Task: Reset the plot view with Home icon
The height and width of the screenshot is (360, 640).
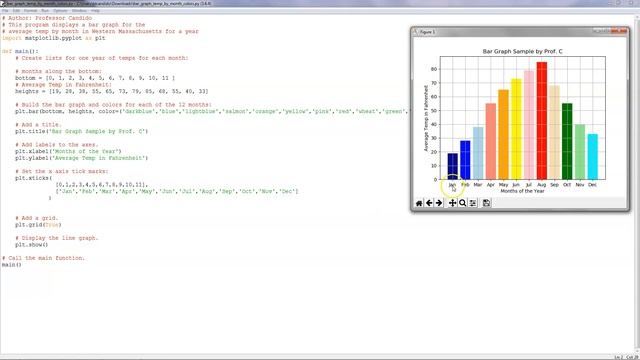Action: [x=419, y=203]
